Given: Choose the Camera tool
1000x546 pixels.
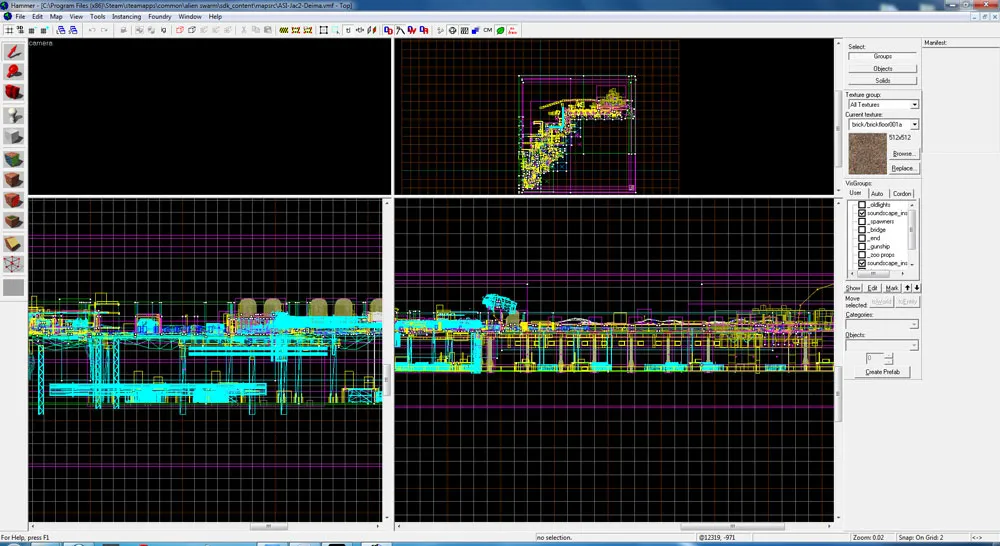Looking at the screenshot, I should (14, 93).
